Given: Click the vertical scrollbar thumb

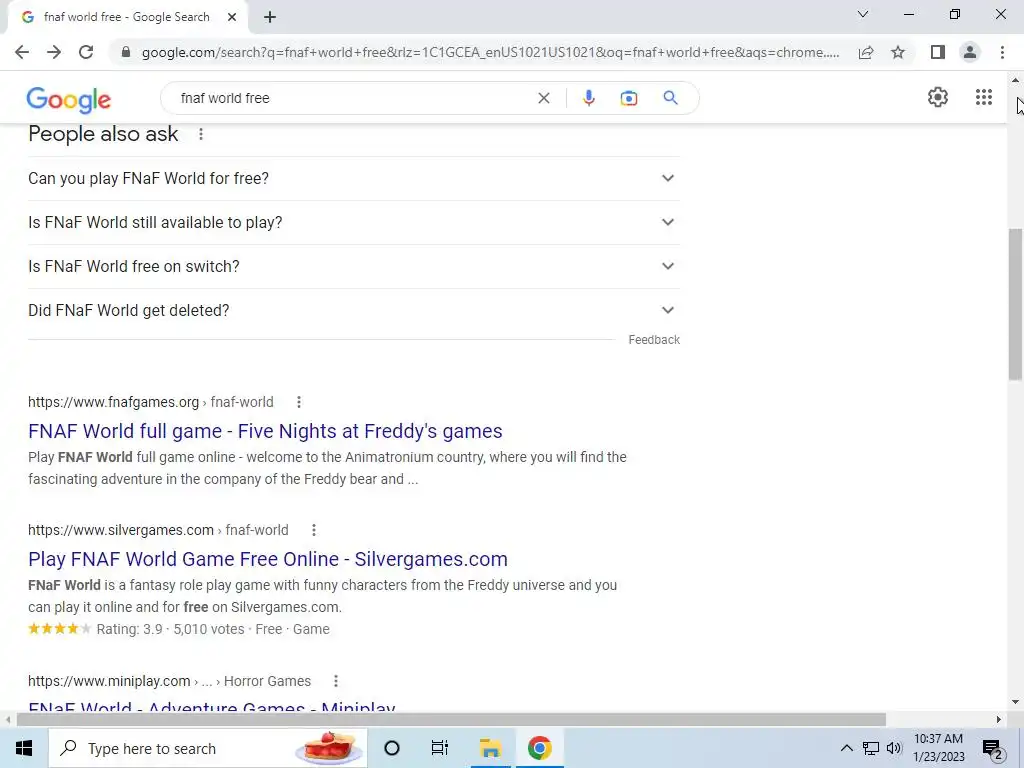Looking at the screenshot, I should [1015, 304].
